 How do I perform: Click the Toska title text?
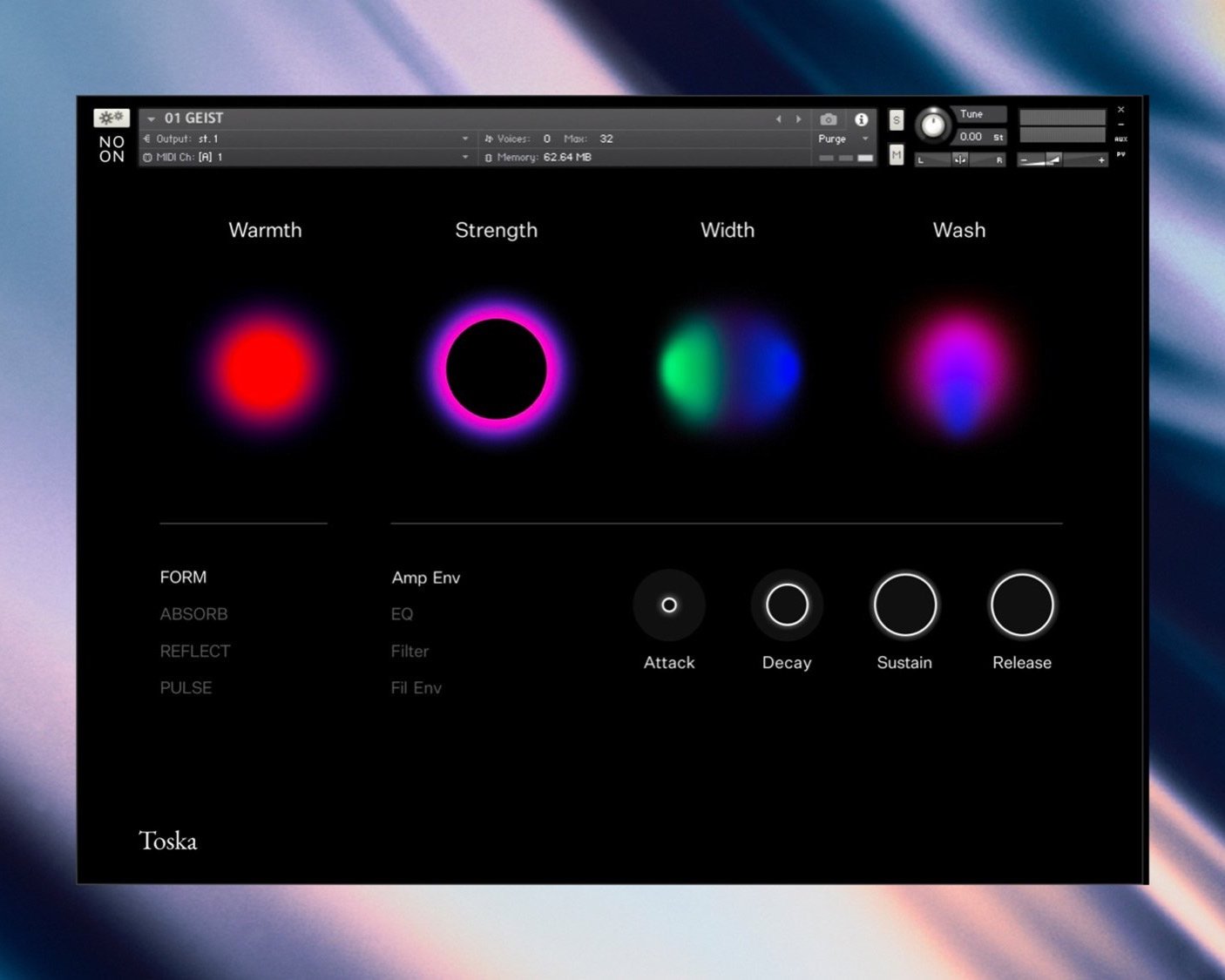(x=168, y=841)
